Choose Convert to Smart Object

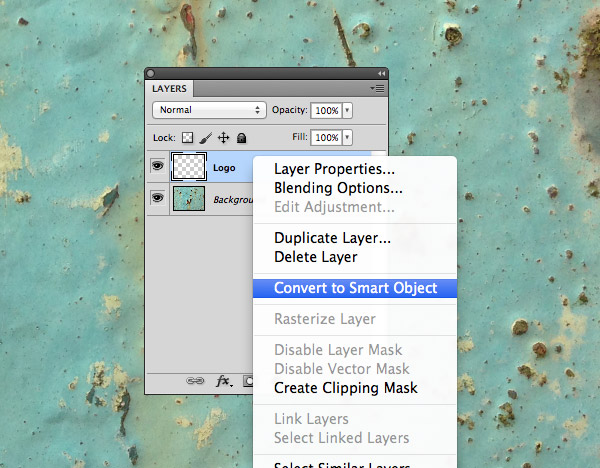[355, 288]
